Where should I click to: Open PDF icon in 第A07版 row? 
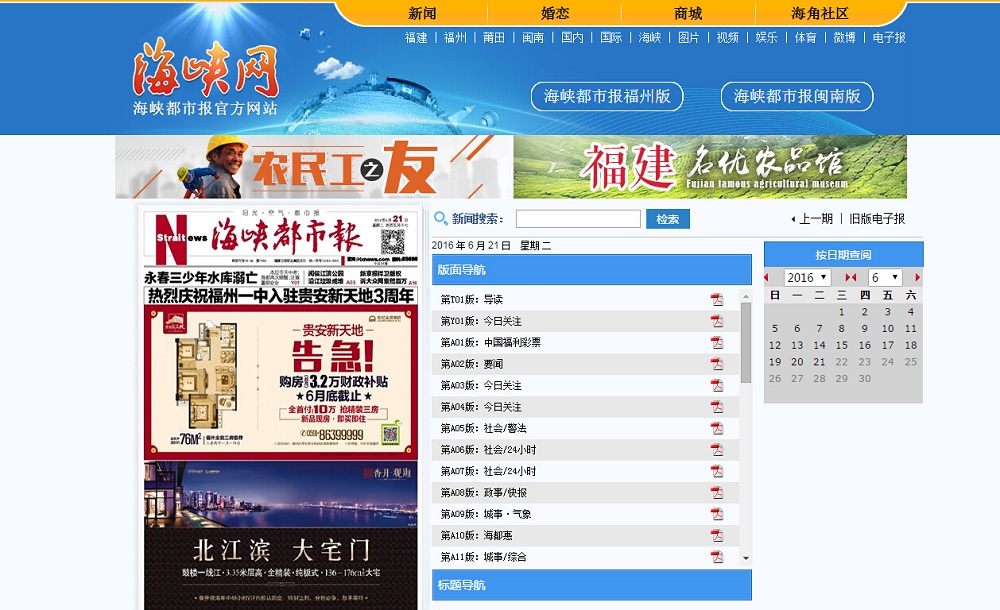tap(717, 472)
